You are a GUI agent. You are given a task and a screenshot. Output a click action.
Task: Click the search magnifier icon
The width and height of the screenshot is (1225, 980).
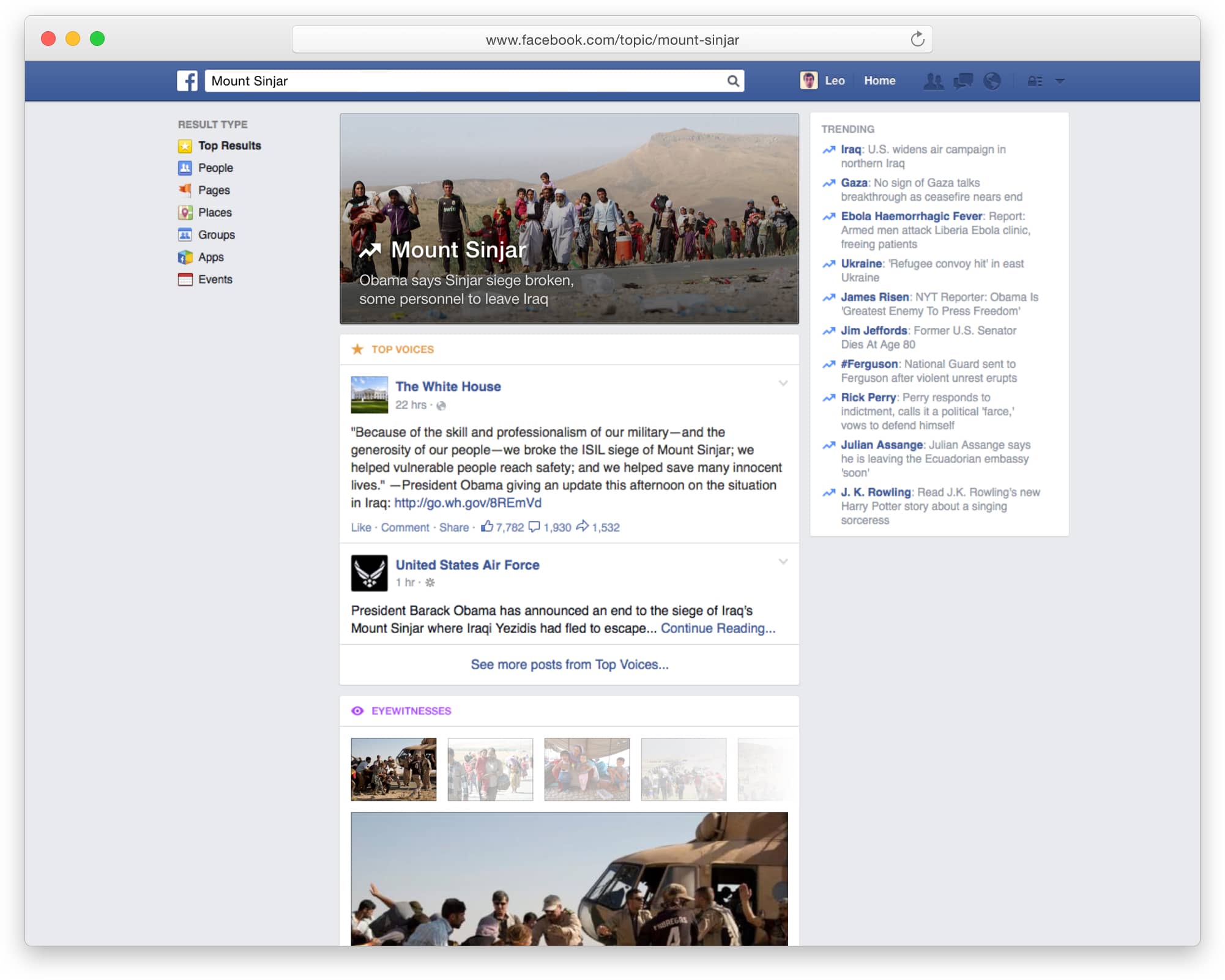pos(732,81)
